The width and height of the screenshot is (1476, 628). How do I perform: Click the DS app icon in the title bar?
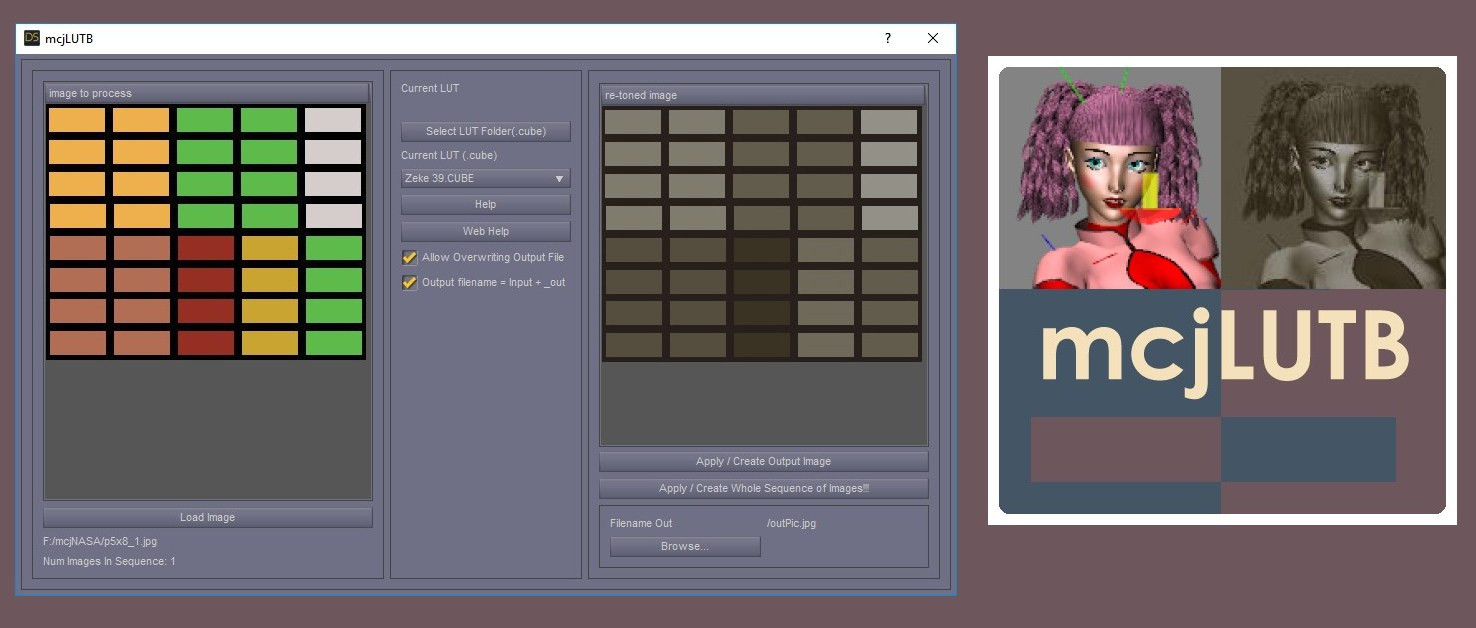[31, 38]
